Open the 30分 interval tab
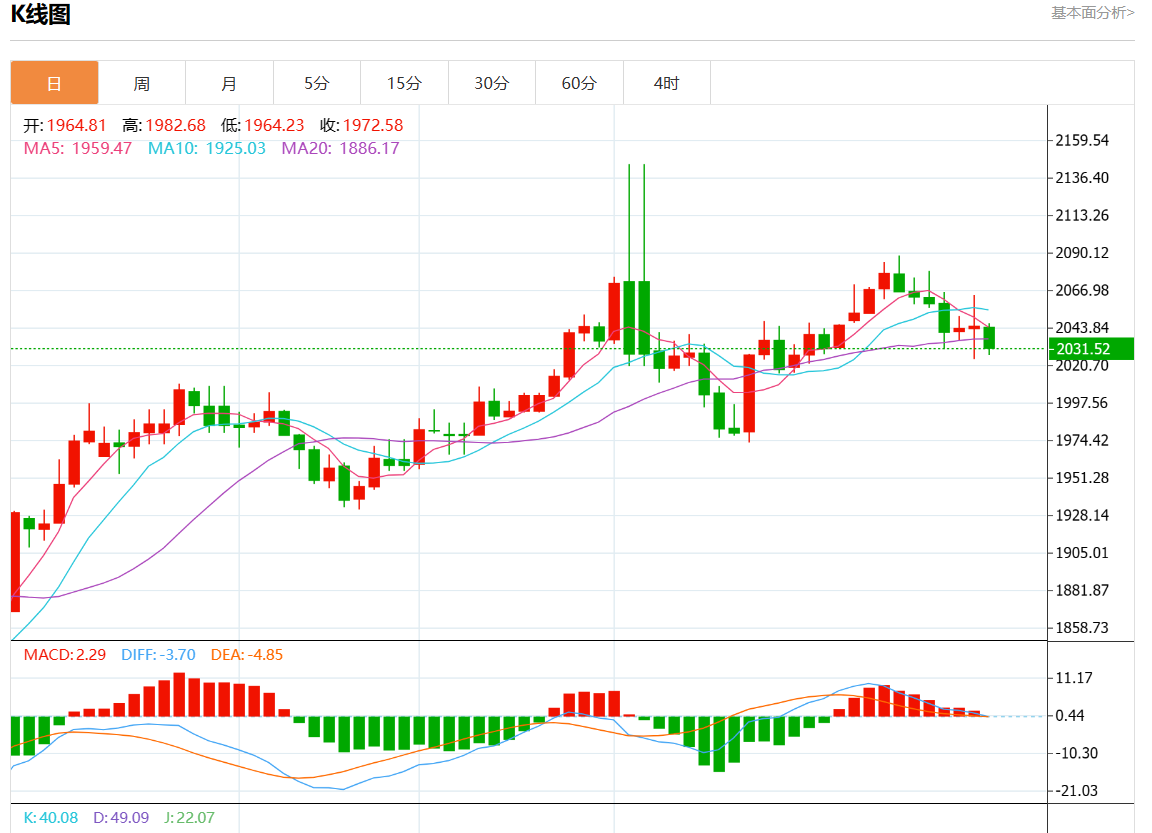1152x833 pixels. coord(492,83)
